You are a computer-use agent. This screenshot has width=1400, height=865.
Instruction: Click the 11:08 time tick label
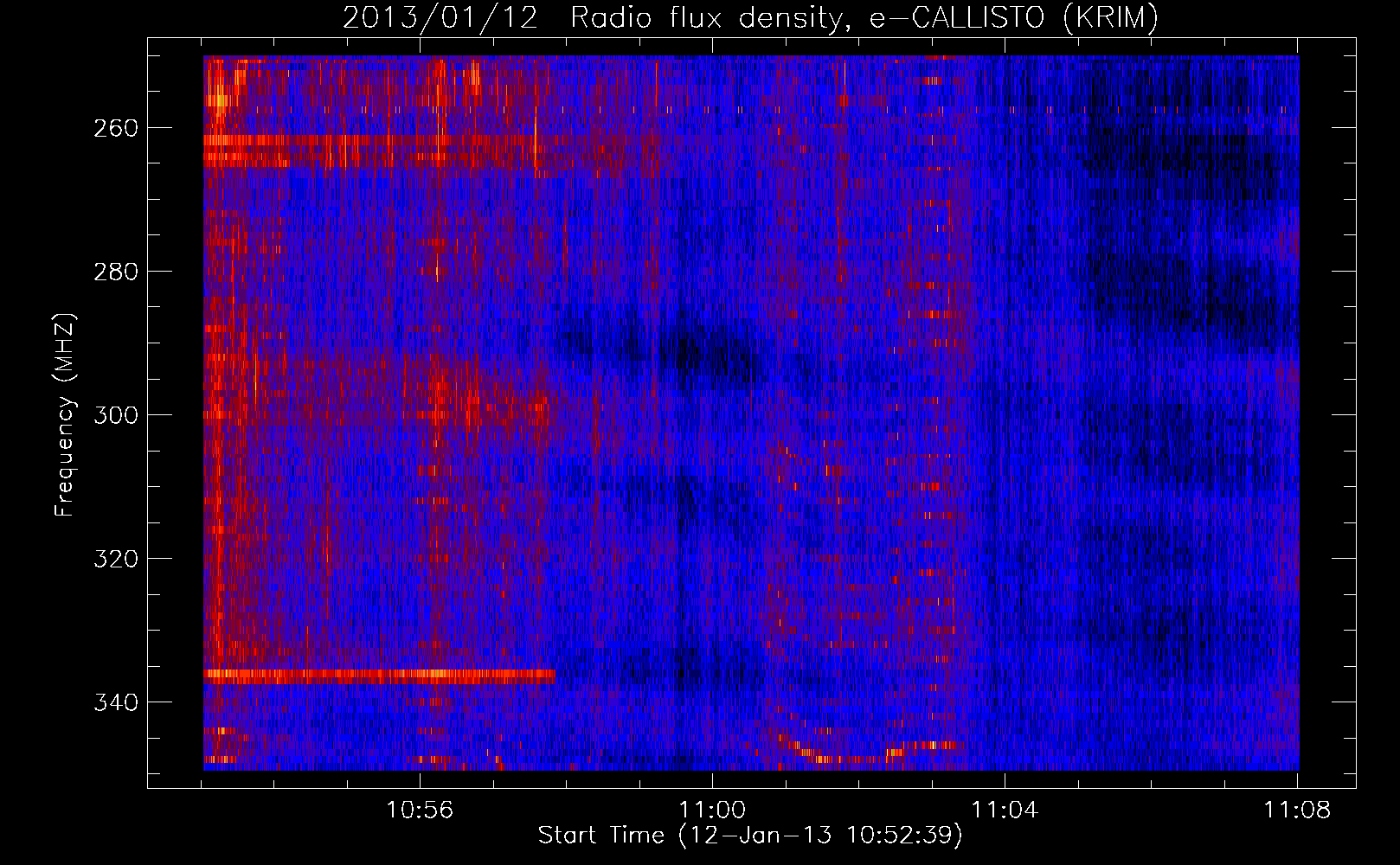point(1297,811)
